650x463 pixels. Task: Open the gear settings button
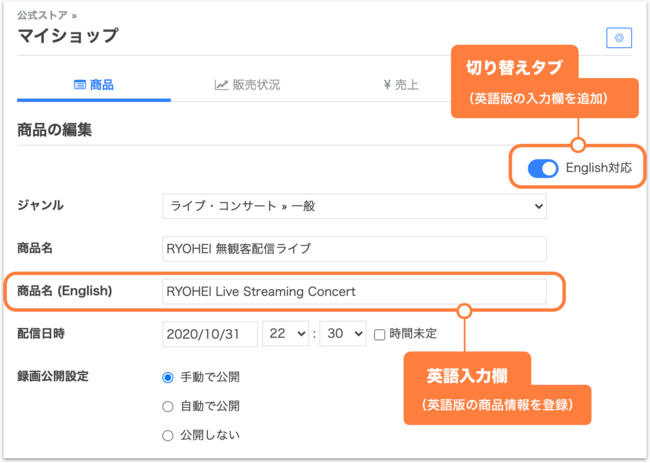point(619,38)
